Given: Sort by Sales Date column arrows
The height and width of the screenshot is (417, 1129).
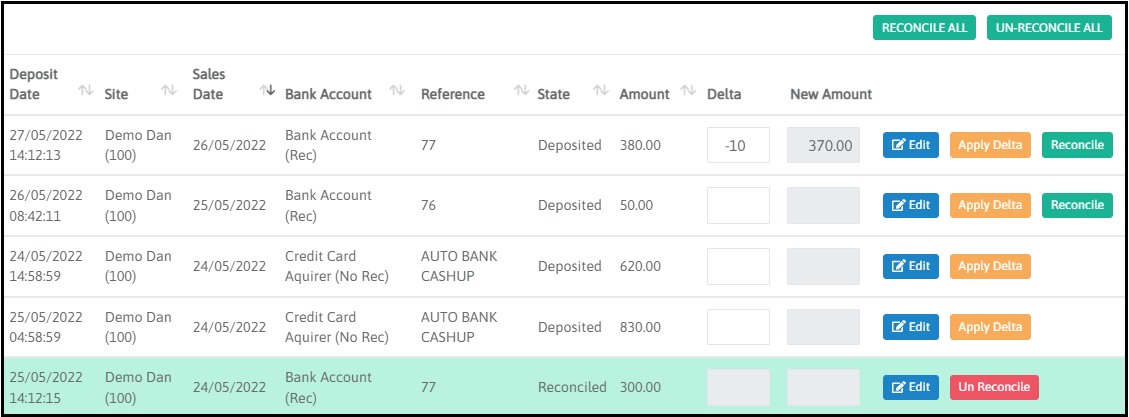Looking at the screenshot, I should tap(267, 91).
